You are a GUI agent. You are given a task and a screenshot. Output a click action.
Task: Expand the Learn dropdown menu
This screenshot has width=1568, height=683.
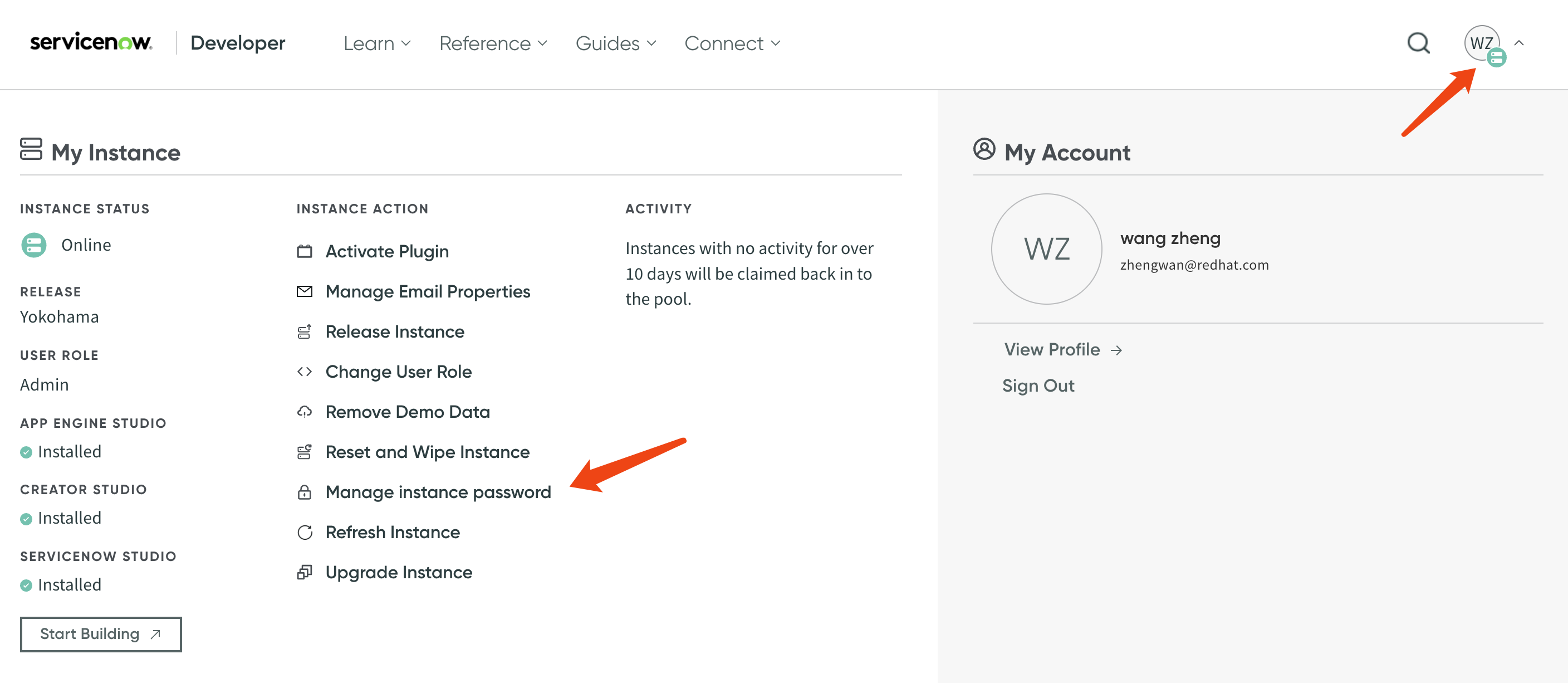tap(377, 43)
